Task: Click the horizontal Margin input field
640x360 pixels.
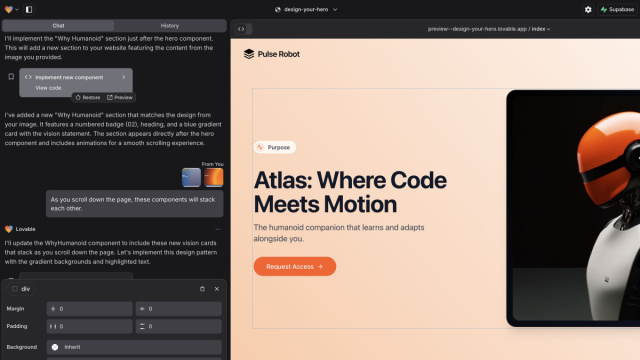Action: (89, 309)
